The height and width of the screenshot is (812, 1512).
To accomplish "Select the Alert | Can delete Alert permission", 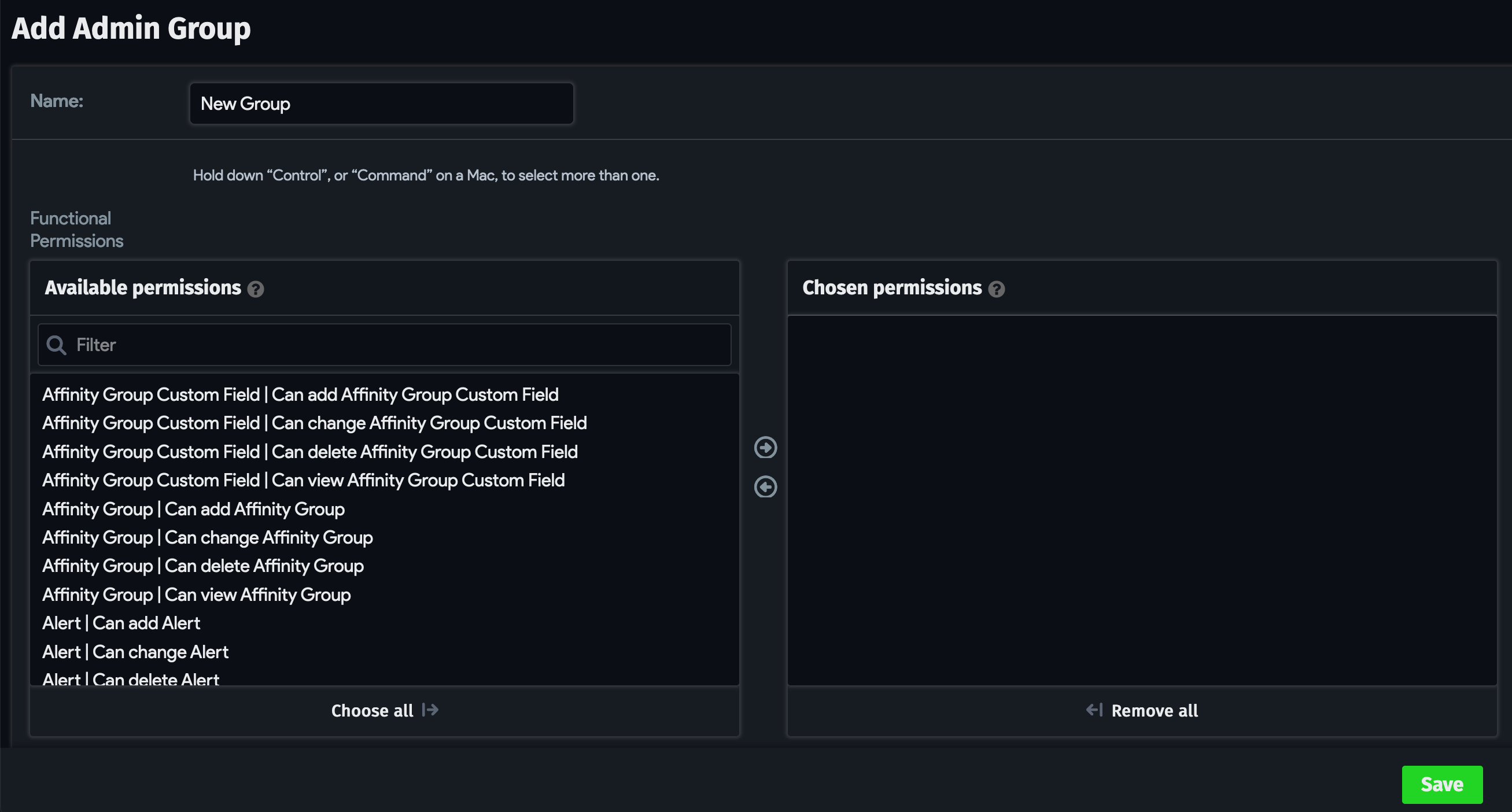I will pyautogui.click(x=130, y=678).
